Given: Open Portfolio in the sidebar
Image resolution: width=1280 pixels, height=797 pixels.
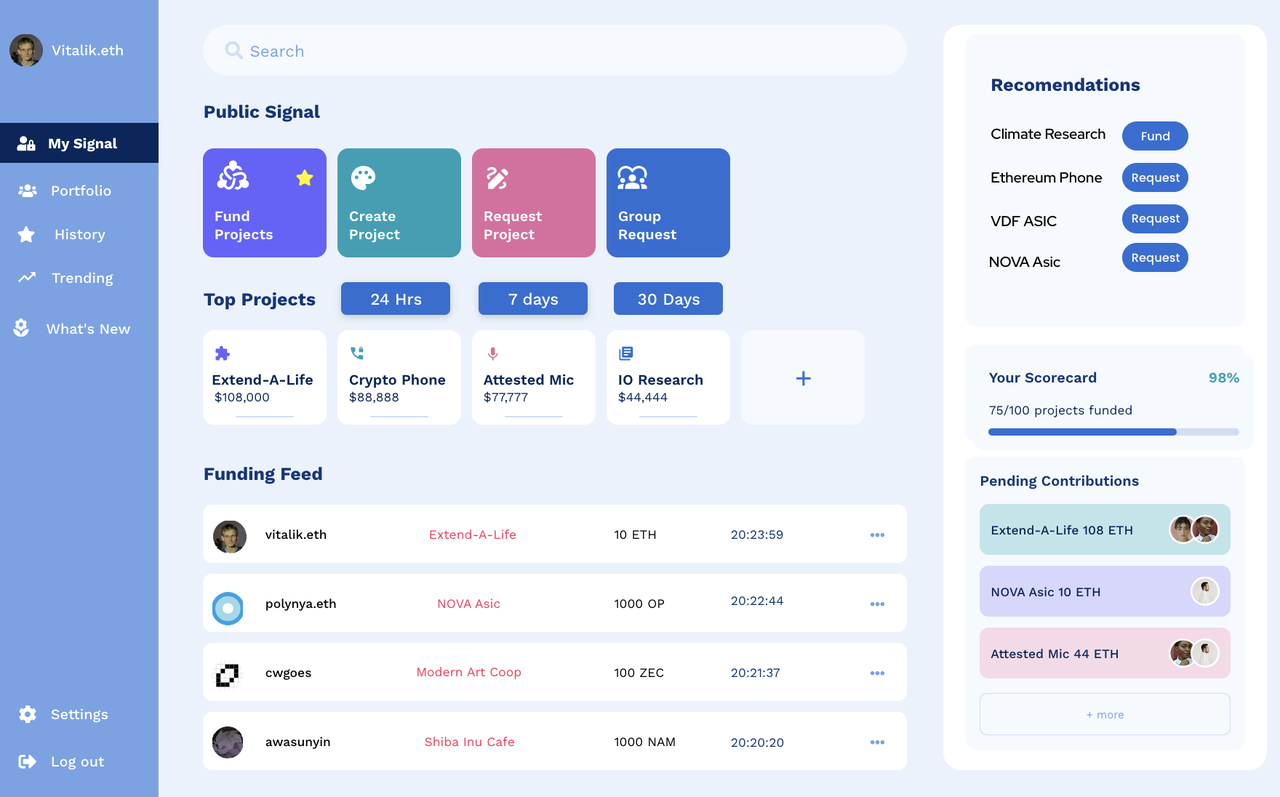Looking at the screenshot, I should click(80, 191).
